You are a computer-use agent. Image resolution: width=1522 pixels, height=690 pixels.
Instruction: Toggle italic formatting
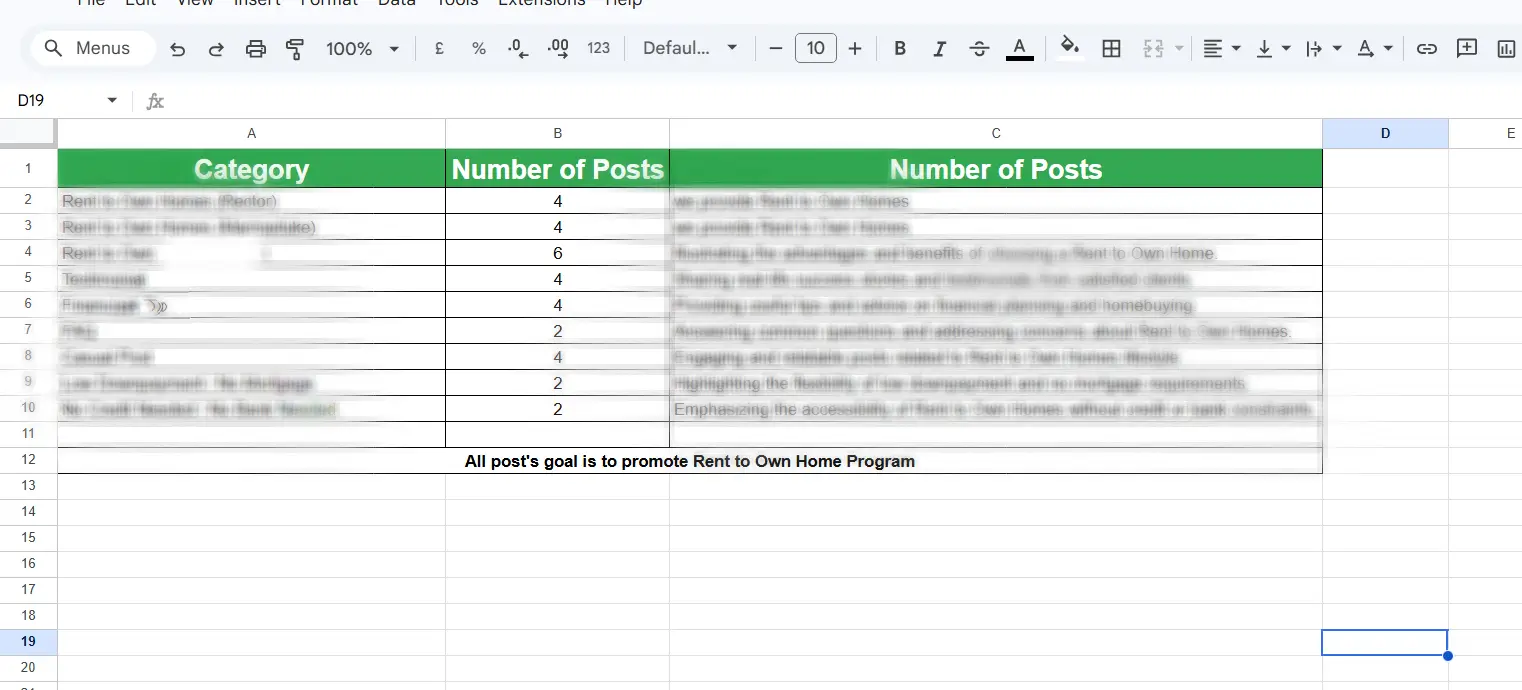[939, 48]
